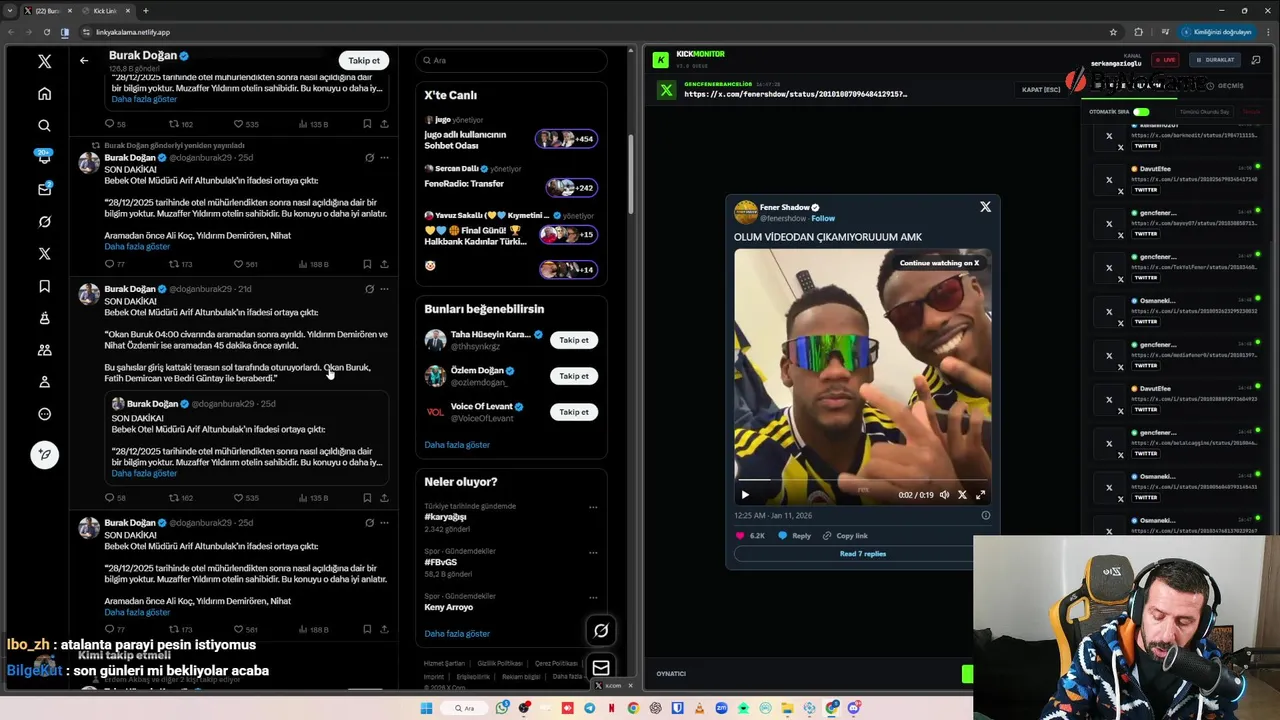Switch to the (22) Burak X browser tab

pyautogui.click(x=46, y=10)
